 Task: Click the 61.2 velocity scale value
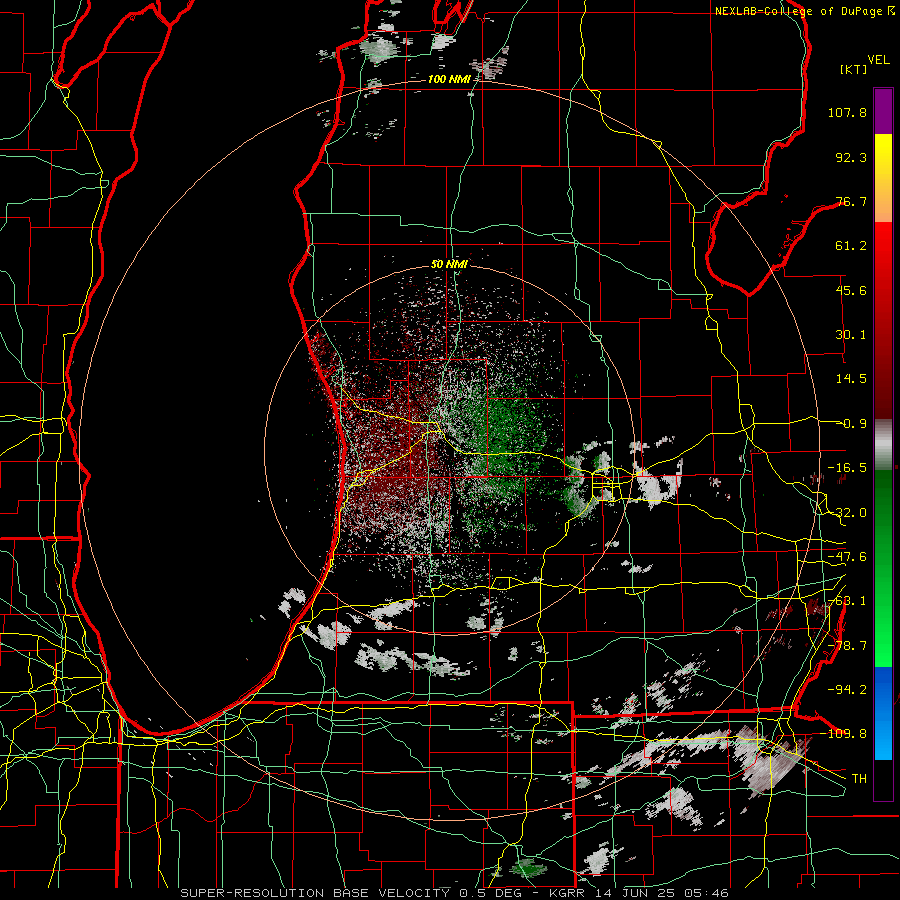tap(851, 246)
